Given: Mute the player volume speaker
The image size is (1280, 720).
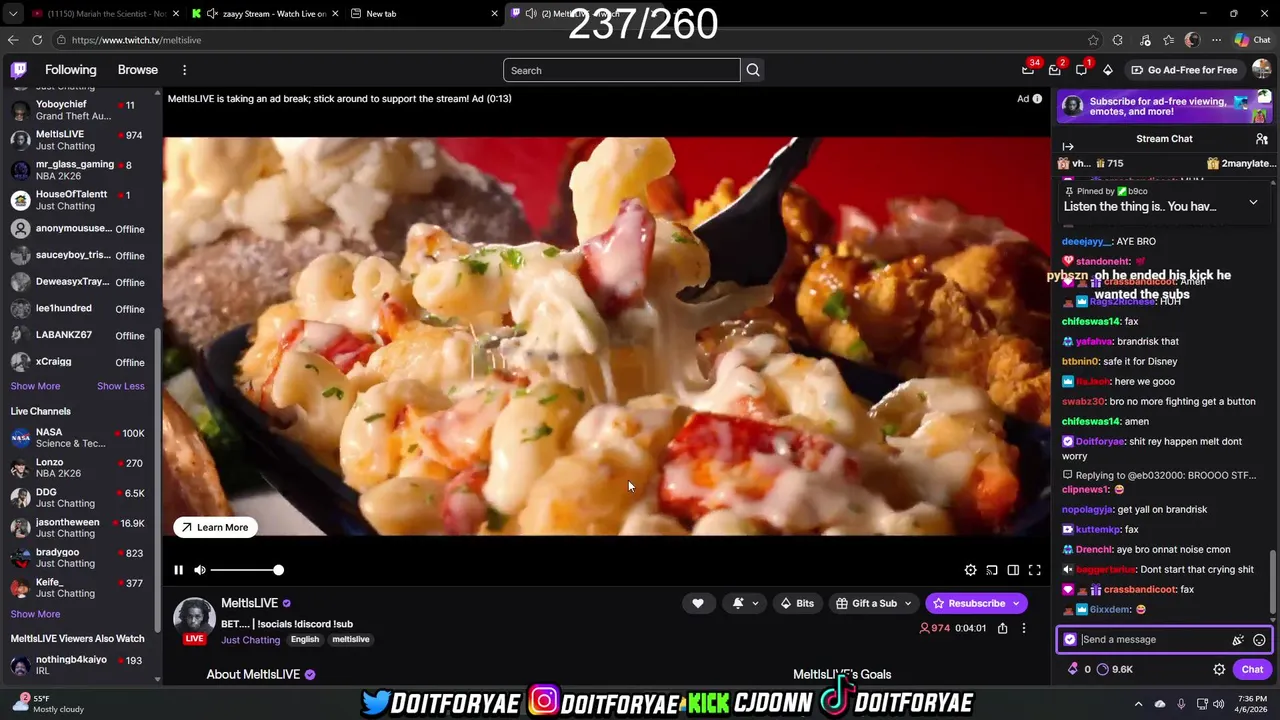Looking at the screenshot, I should tap(200, 570).
